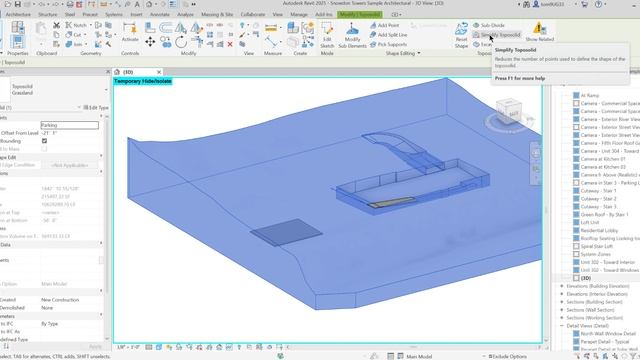Screen dimensions: 640x360
Task: Click the Infocenter help question mark icon
Action: (x=598, y=4)
